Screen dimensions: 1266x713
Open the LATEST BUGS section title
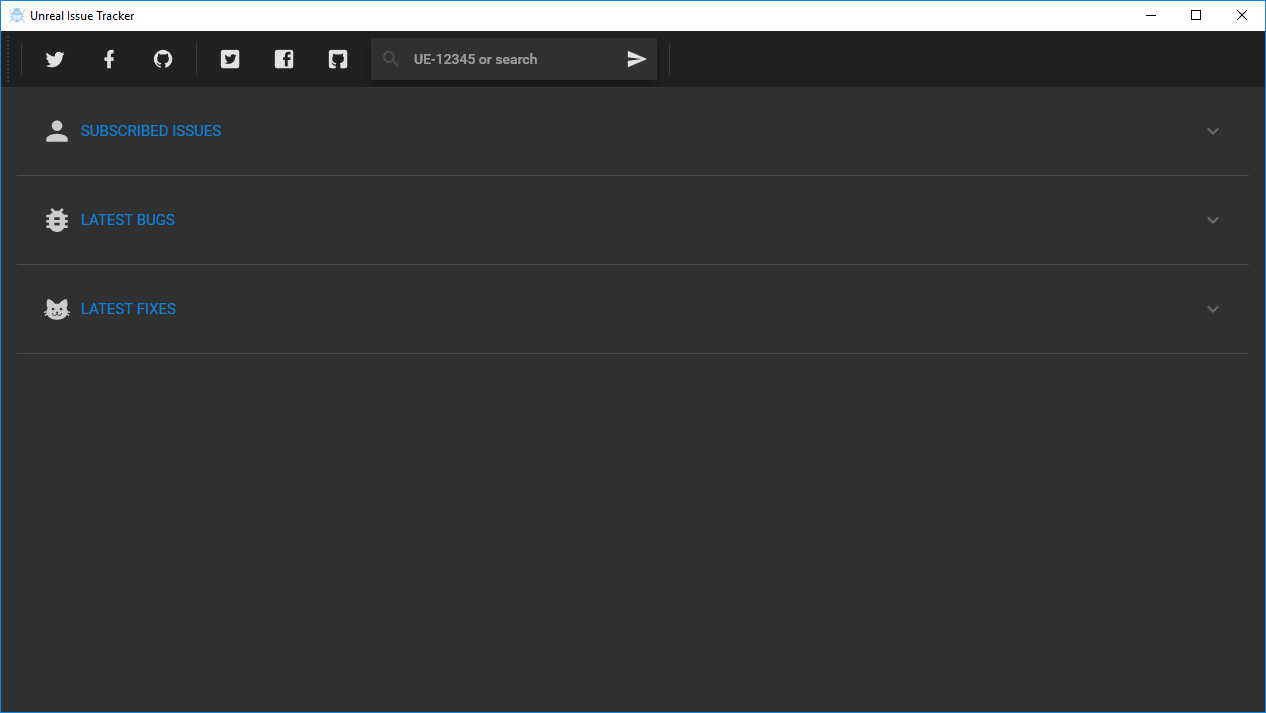point(128,220)
